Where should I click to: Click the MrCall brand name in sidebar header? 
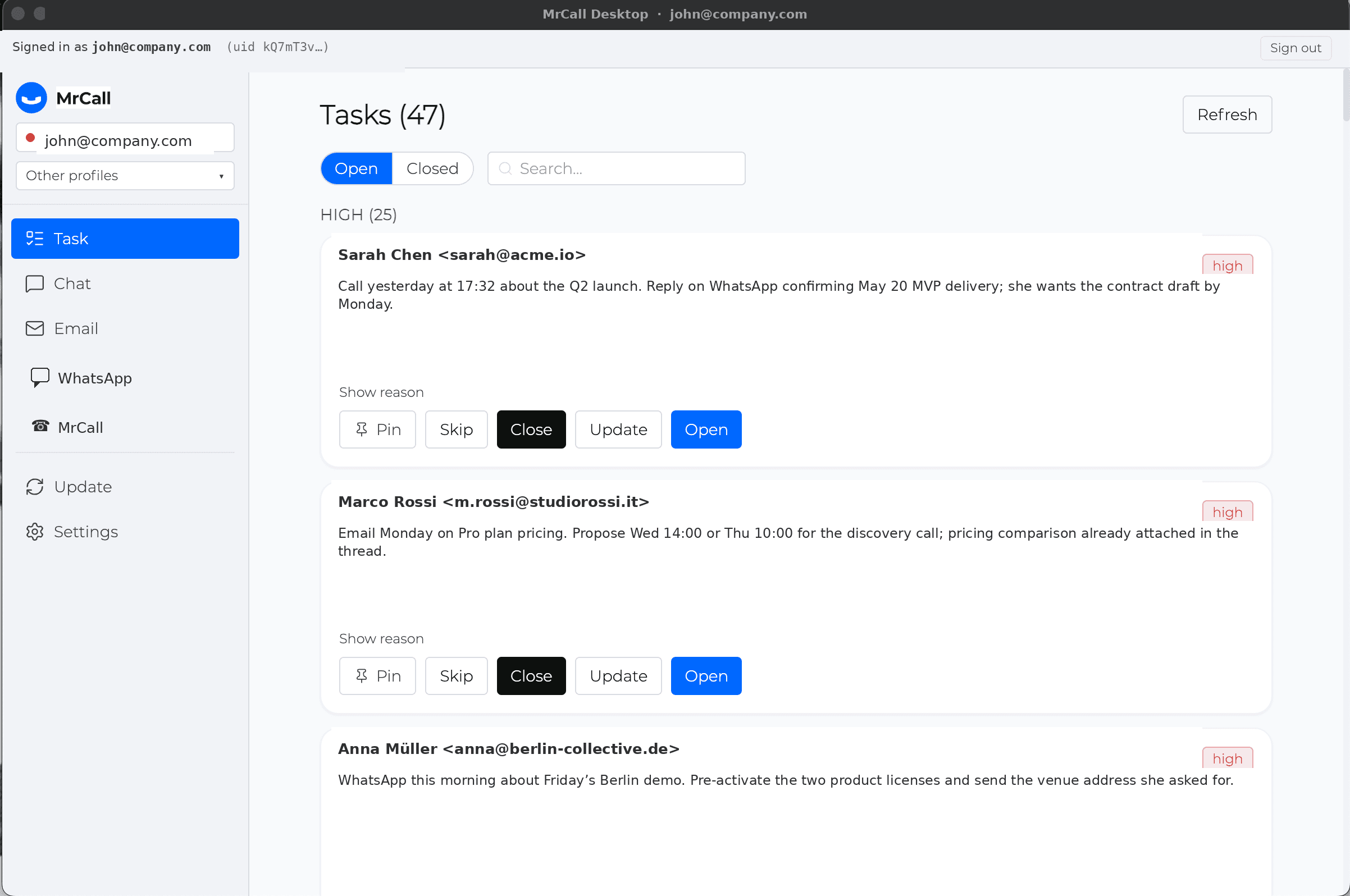pyautogui.click(x=84, y=98)
